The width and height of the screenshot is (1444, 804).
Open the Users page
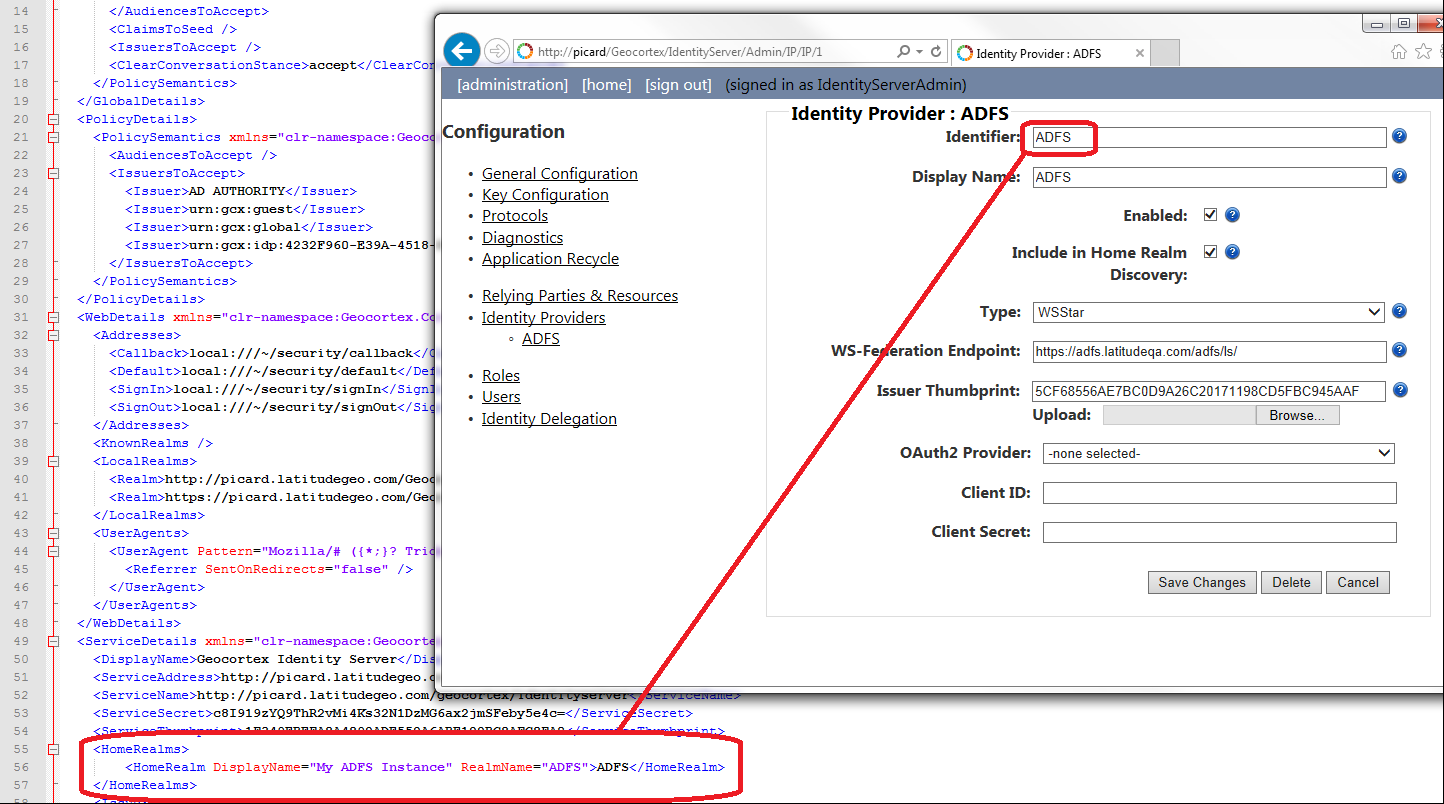point(501,397)
